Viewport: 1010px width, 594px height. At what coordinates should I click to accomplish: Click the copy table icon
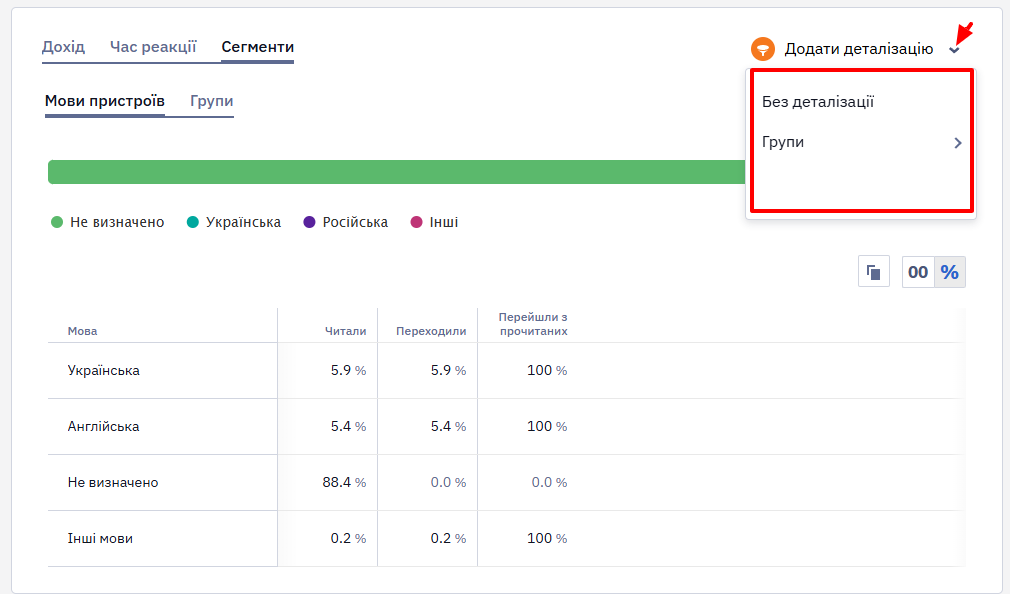873,272
